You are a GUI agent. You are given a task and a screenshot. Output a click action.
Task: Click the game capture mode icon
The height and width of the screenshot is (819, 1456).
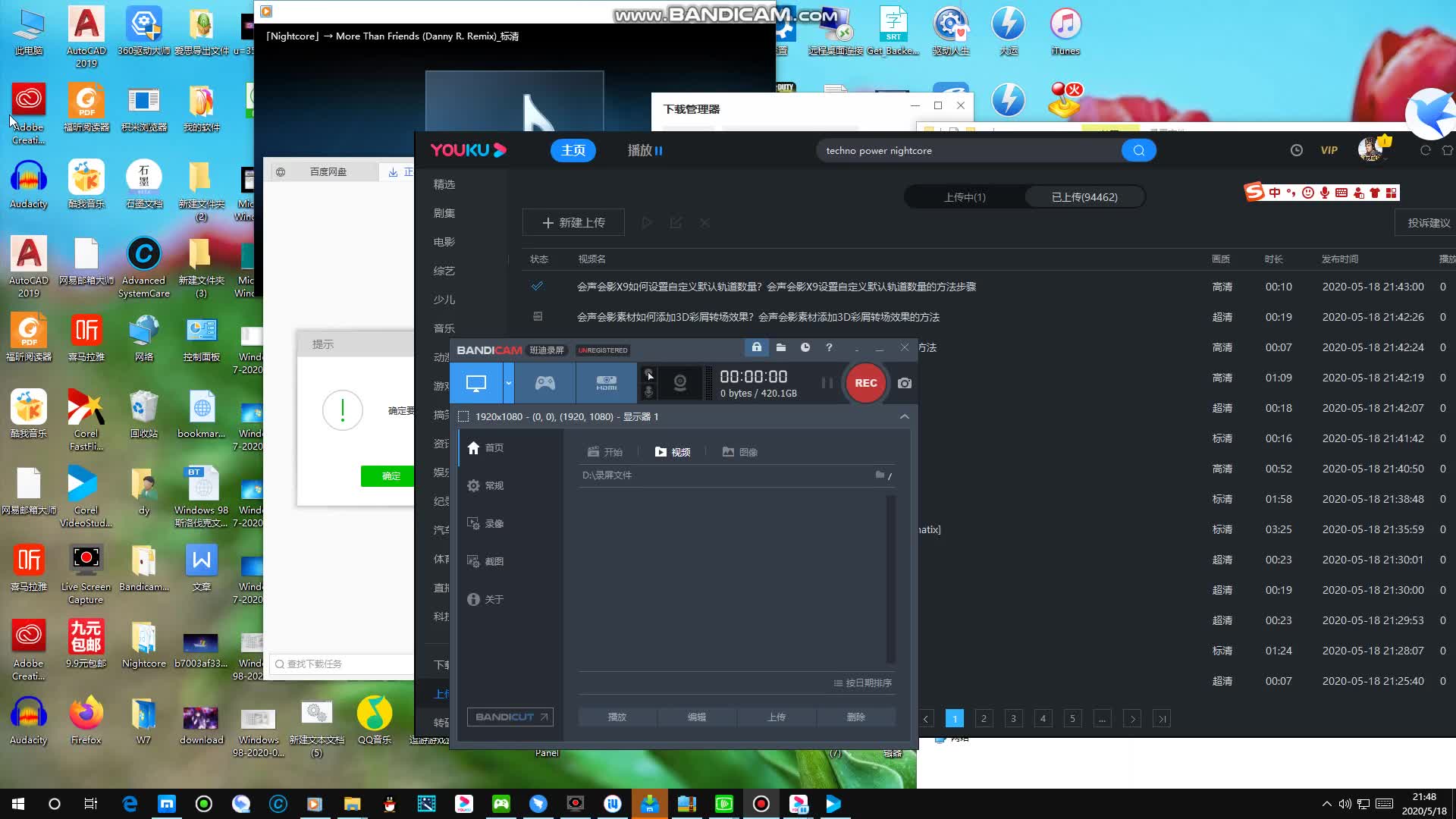544,382
